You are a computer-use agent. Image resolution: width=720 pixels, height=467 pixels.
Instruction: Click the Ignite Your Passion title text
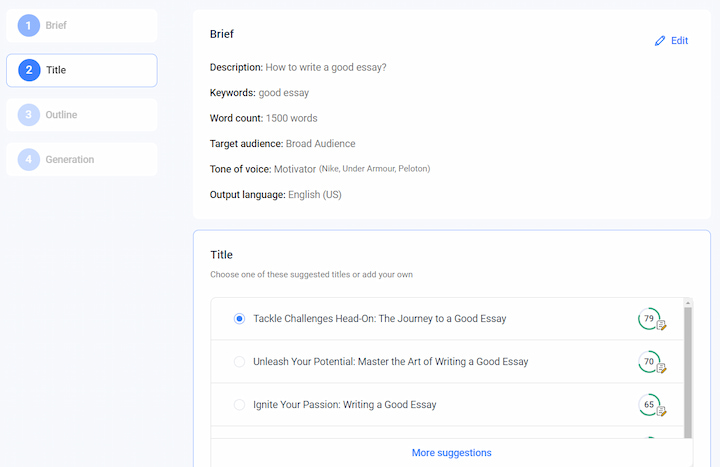click(x=344, y=405)
